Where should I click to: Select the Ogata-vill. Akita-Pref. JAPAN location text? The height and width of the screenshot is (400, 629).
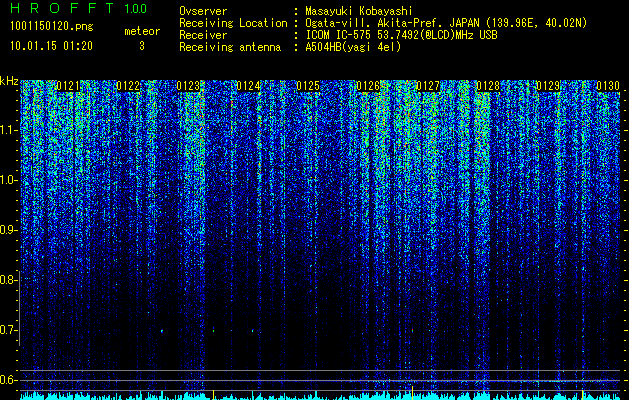[x=446, y=23]
